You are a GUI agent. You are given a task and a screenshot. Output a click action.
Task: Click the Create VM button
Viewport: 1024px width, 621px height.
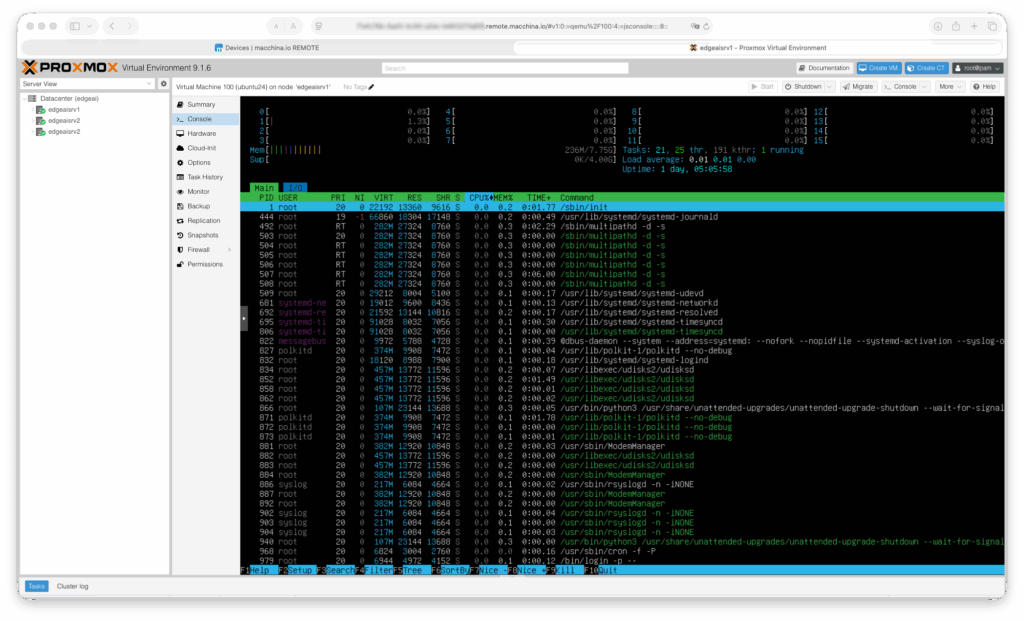[x=878, y=68]
